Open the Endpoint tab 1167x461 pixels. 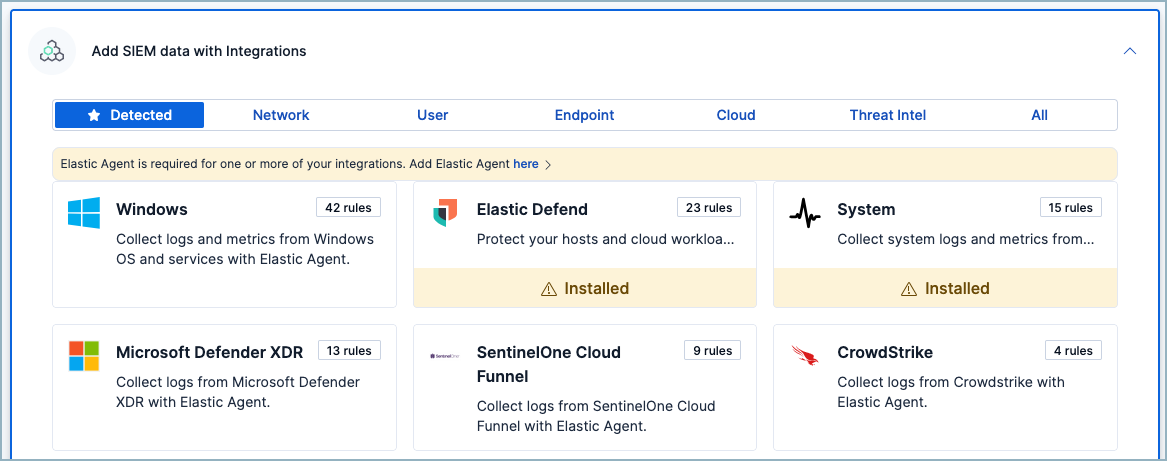[x=584, y=115]
